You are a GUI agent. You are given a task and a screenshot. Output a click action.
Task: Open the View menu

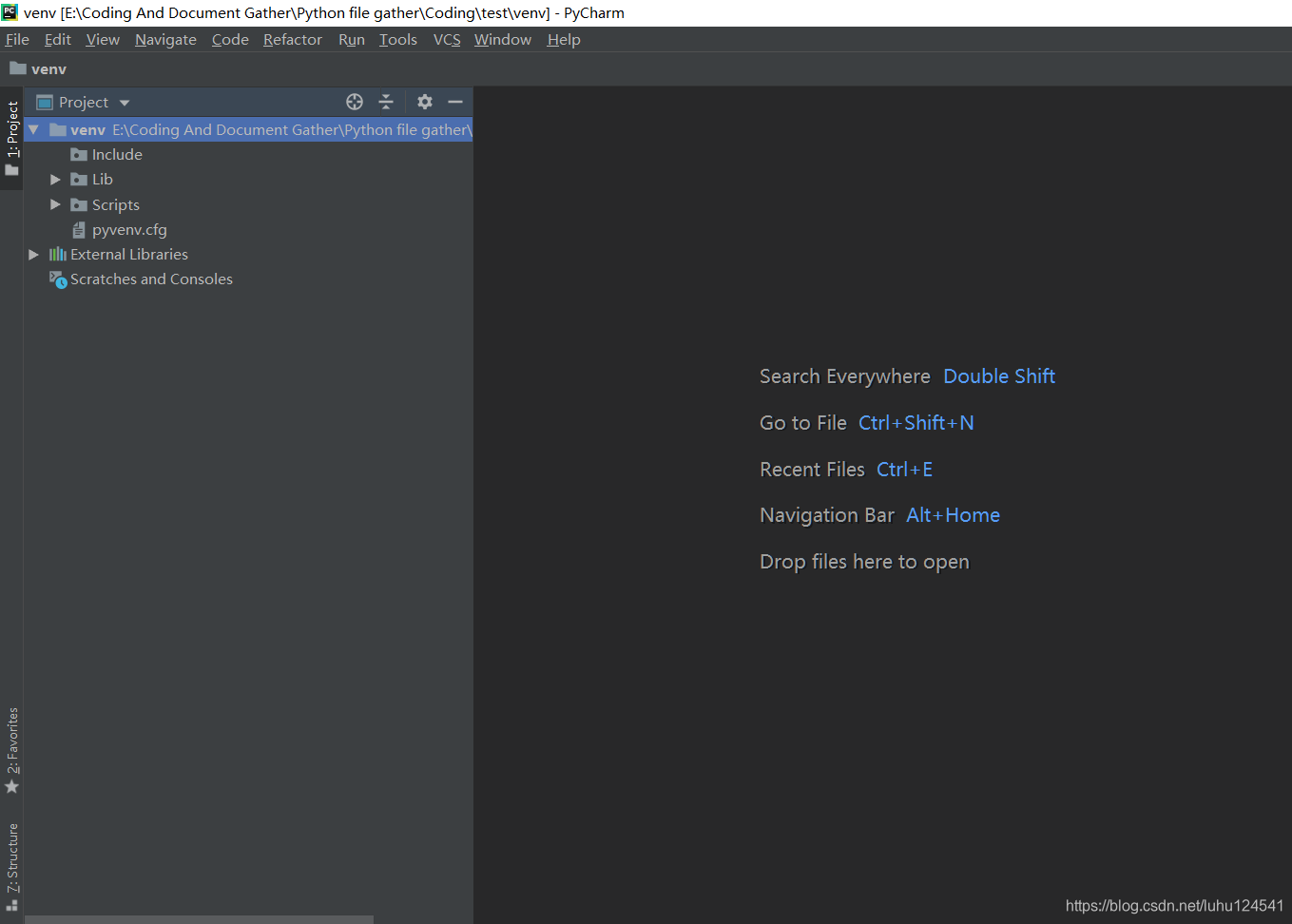(103, 40)
